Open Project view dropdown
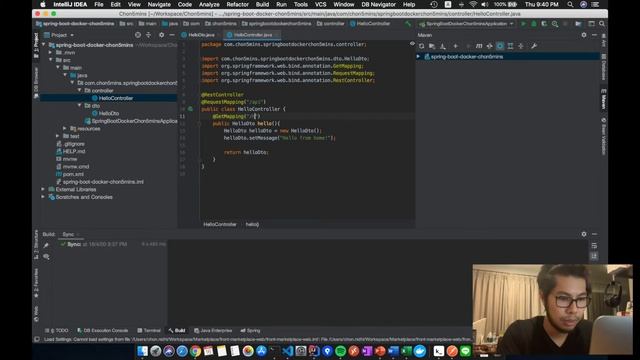The height and width of the screenshot is (360, 640). (59, 35)
